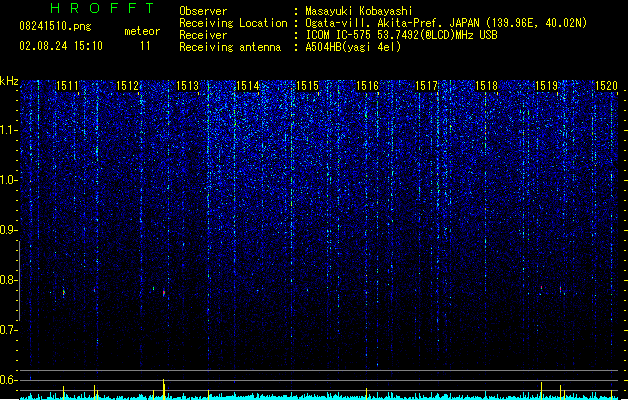This screenshot has width=629, height=400.
Task: Click the 1514 time marker
Action: 248,86
